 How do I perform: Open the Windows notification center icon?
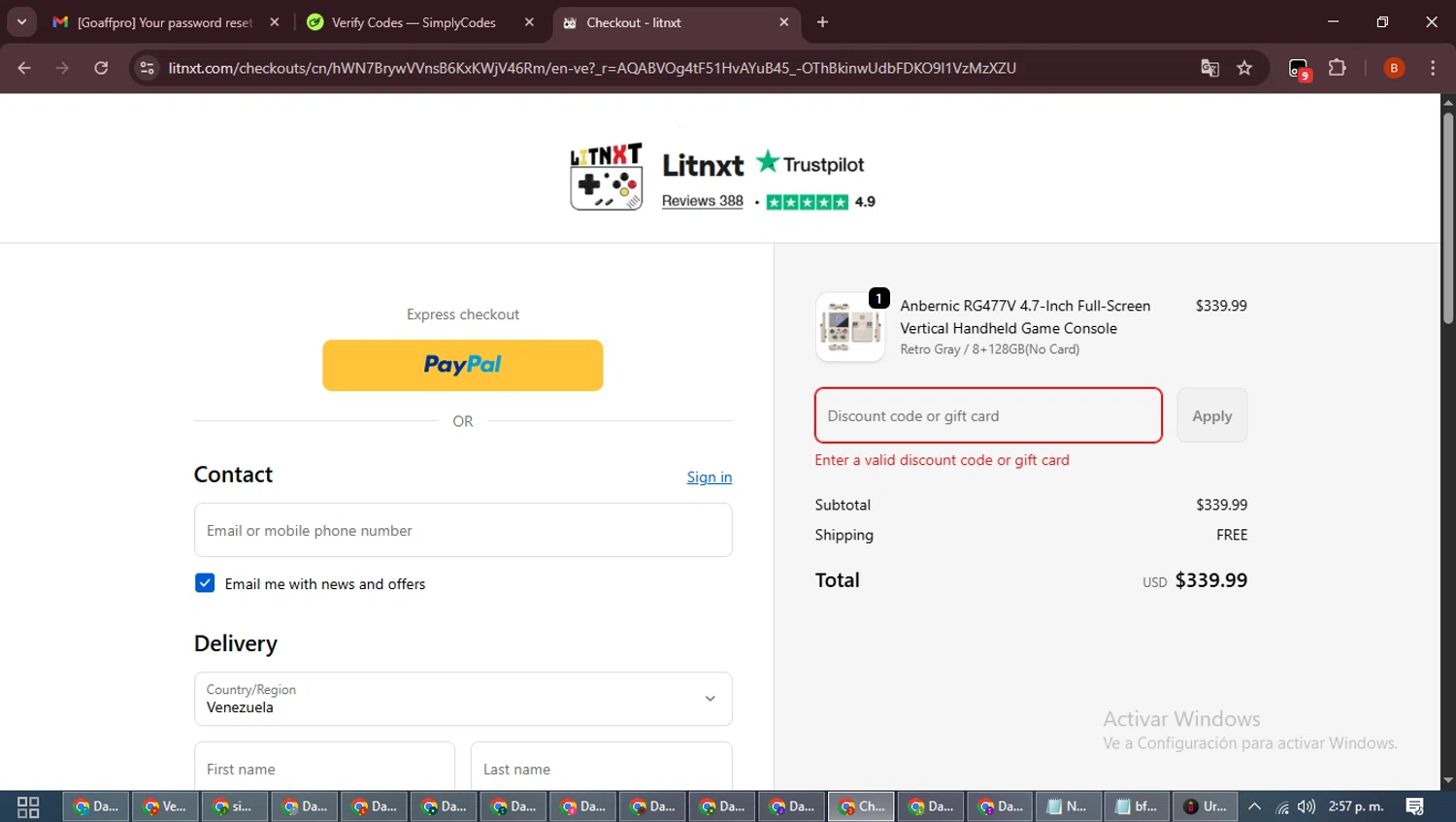(x=1414, y=806)
